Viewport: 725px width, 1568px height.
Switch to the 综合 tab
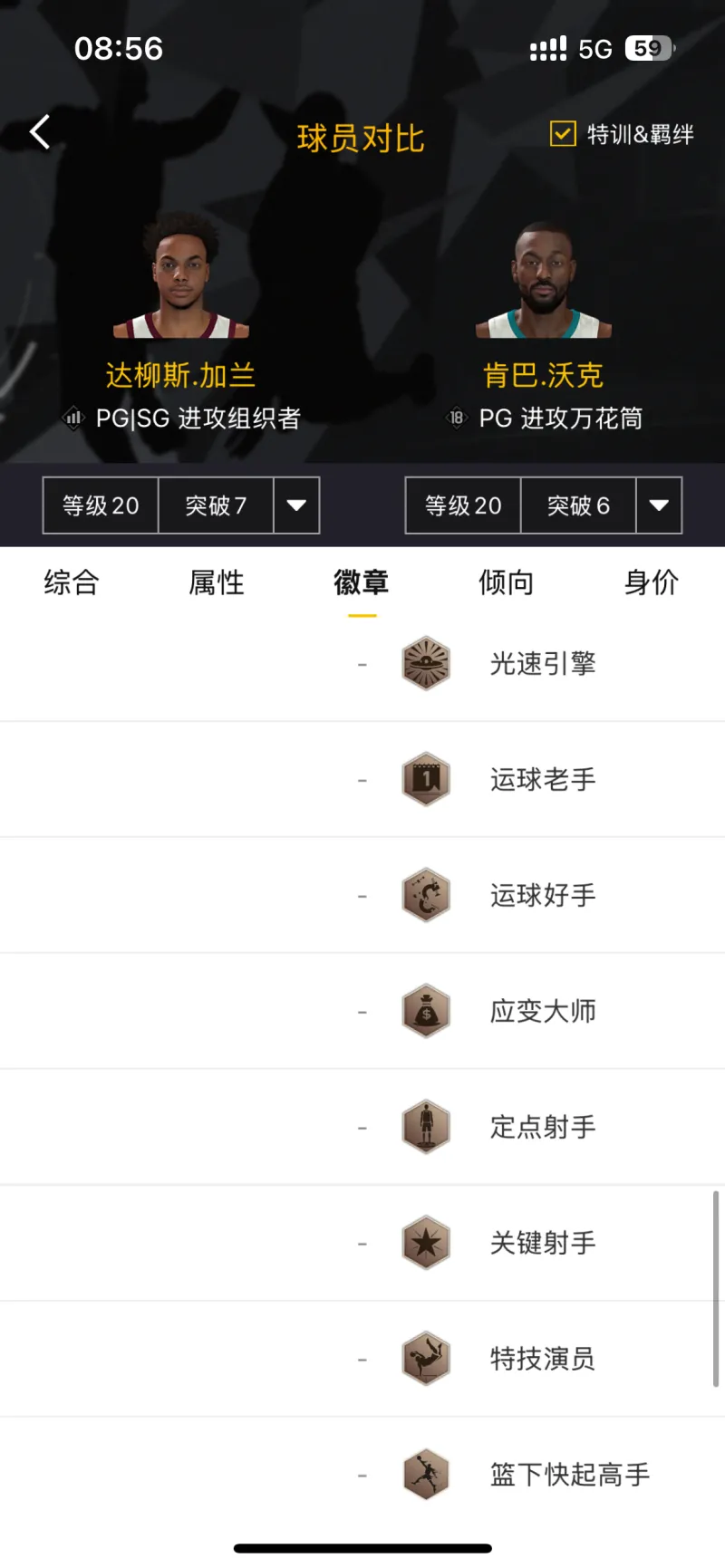coord(72,582)
